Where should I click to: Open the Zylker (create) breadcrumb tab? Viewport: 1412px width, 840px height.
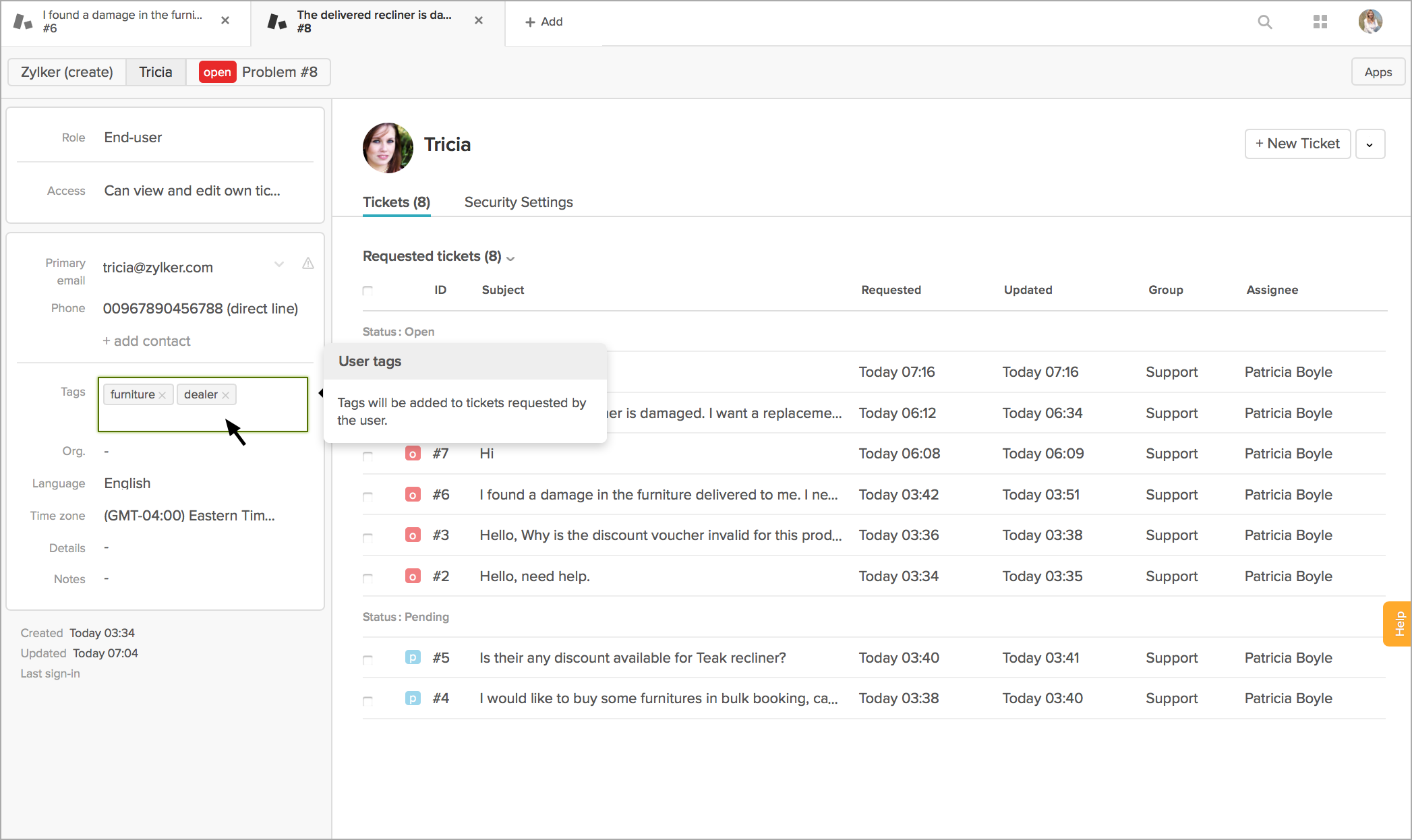point(67,72)
